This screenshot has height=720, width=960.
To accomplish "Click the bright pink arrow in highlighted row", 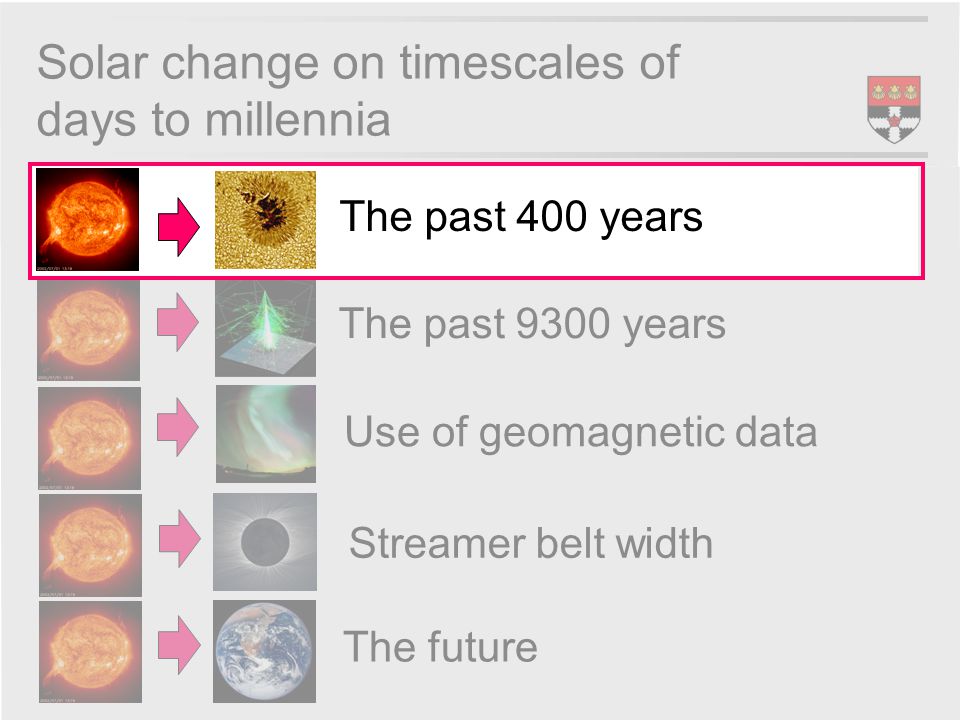I will (x=179, y=227).
